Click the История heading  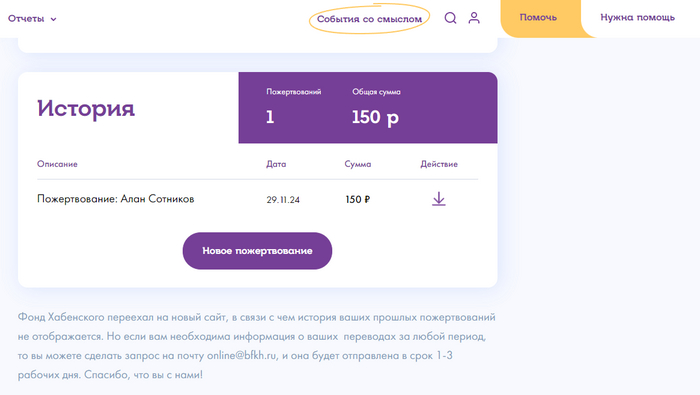click(86, 108)
